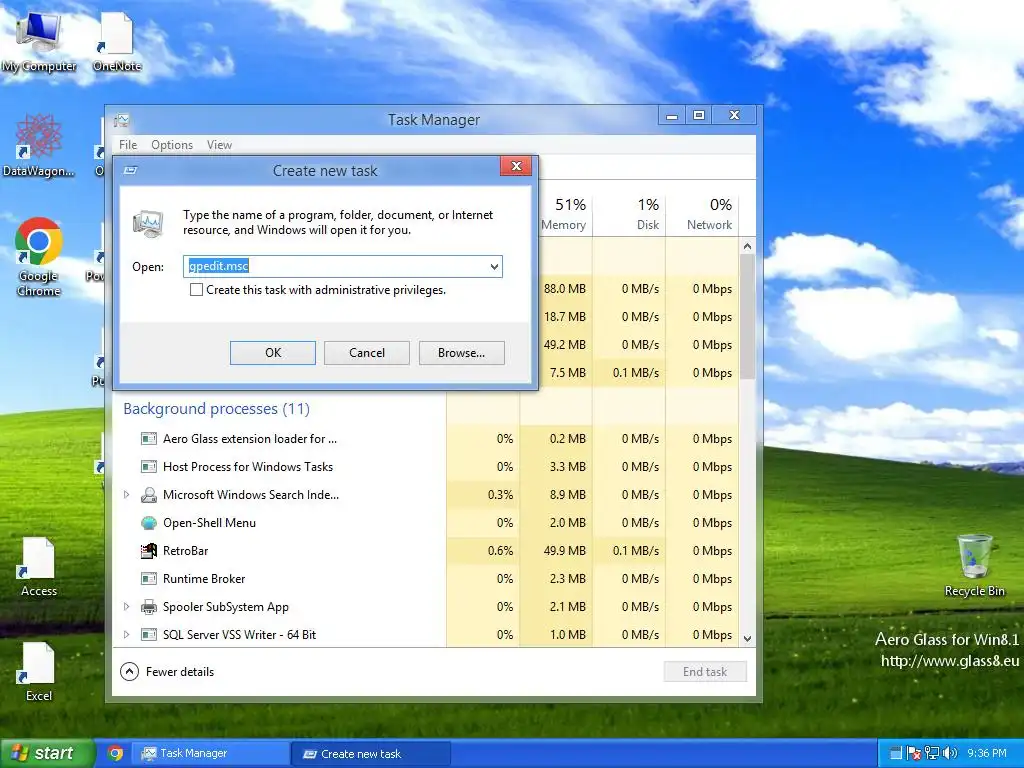Sort by the Disk column header

pos(629,214)
